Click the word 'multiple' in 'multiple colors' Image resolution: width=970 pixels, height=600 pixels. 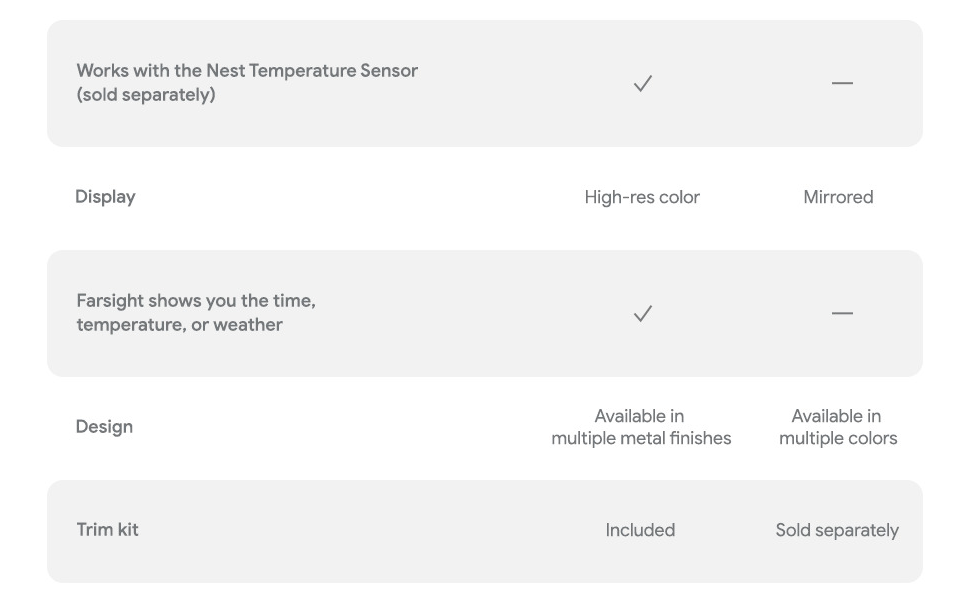pyautogui.click(x=811, y=438)
